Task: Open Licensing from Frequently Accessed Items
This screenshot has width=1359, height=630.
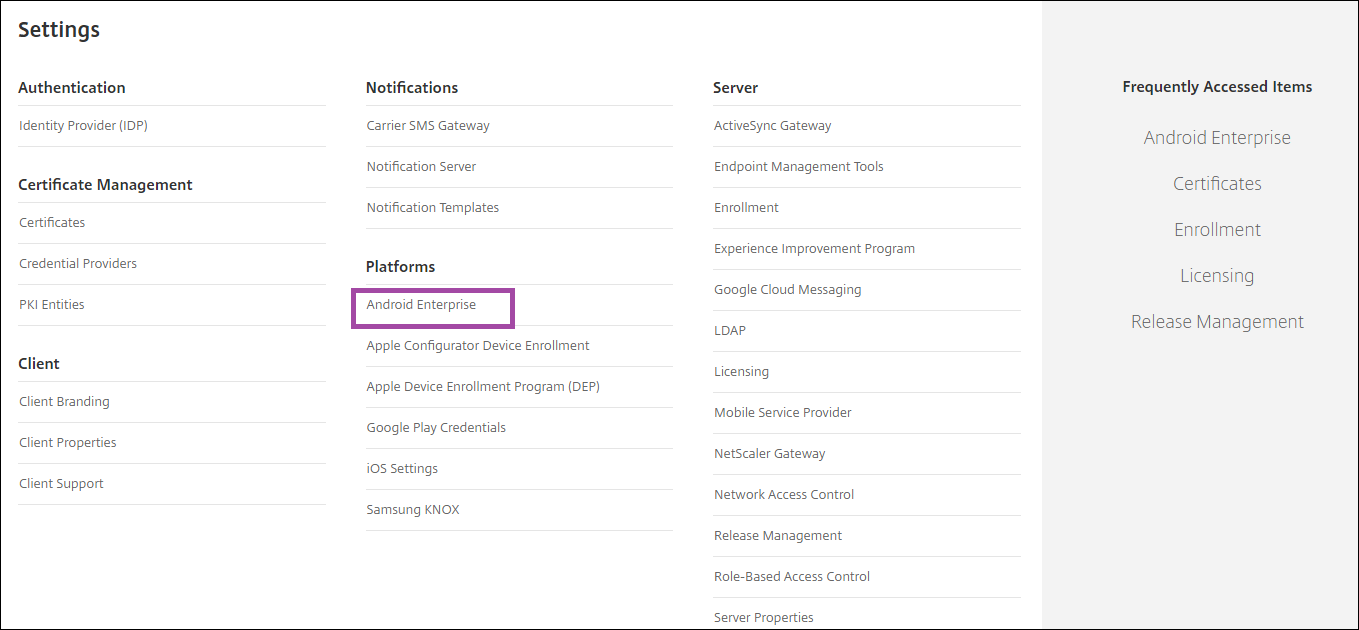Action: pyautogui.click(x=1217, y=276)
